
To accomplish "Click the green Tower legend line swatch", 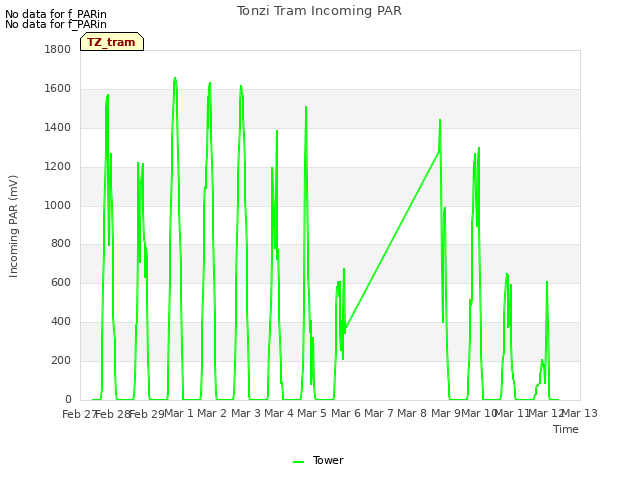I will tap(298, 462).
